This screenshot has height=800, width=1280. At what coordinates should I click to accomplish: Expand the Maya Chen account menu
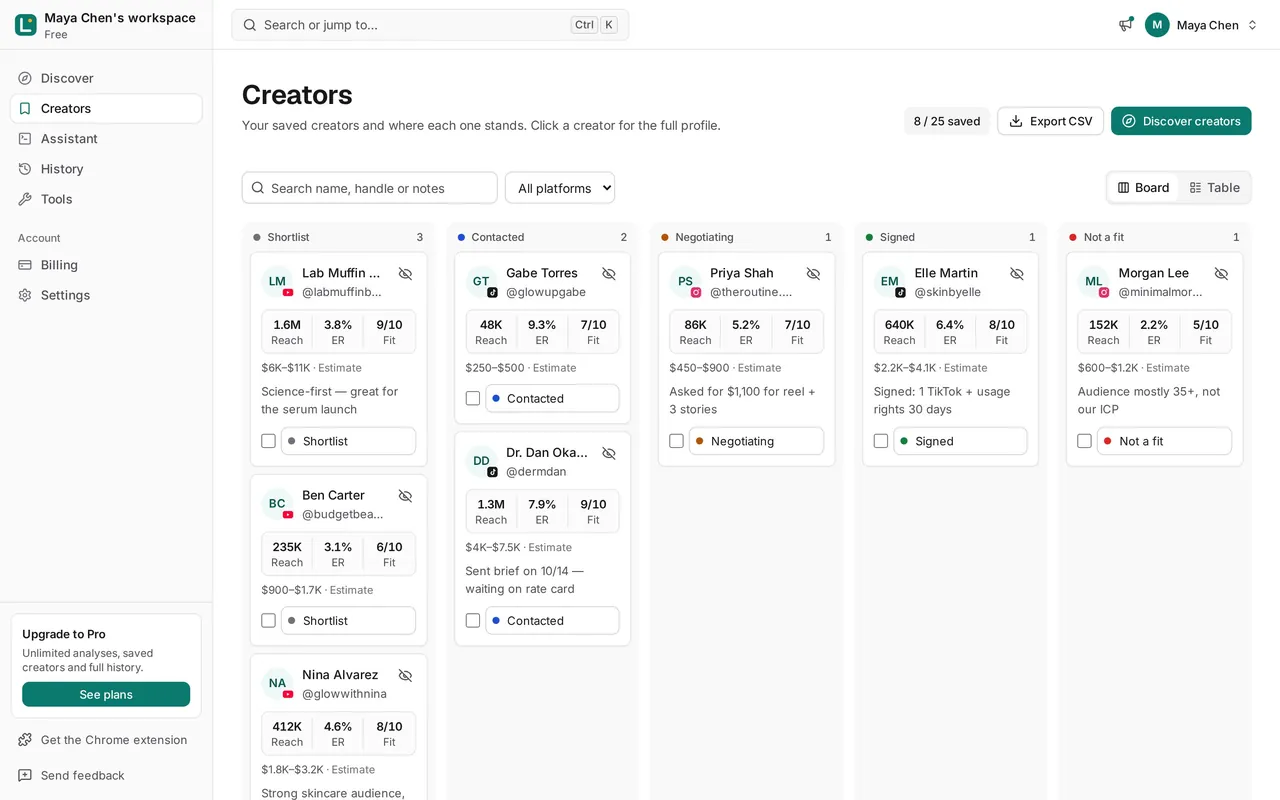click(1201, 25)
